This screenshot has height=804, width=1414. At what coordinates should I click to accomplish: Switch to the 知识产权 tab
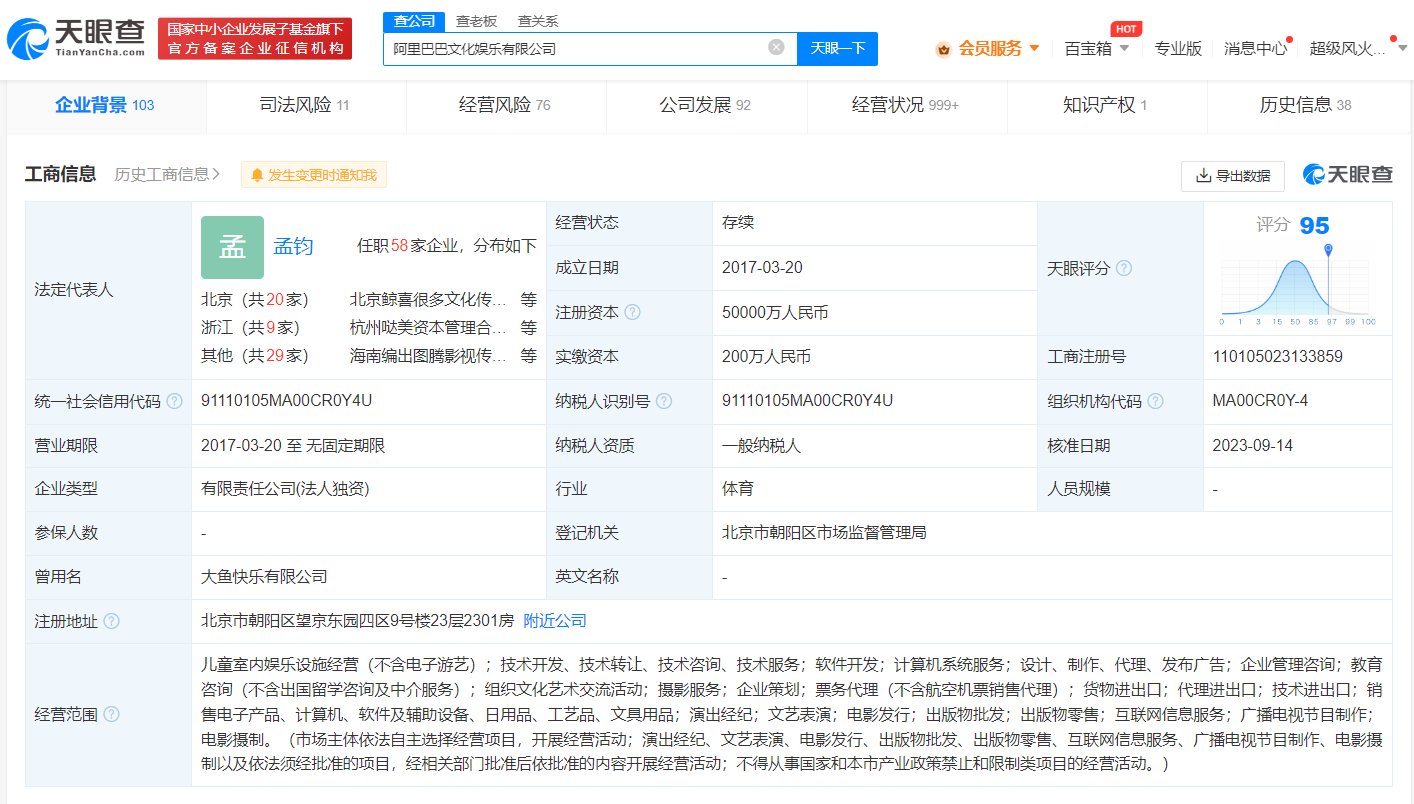[x=1106, y=105]
